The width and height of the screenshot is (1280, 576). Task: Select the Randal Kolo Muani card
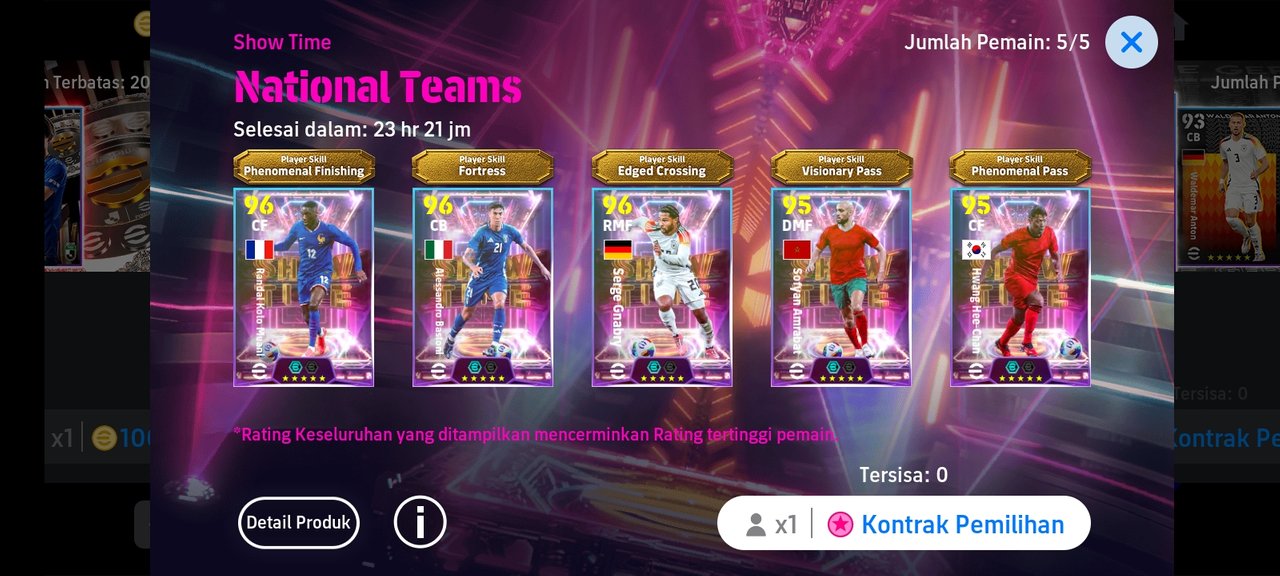coord(303,287)
